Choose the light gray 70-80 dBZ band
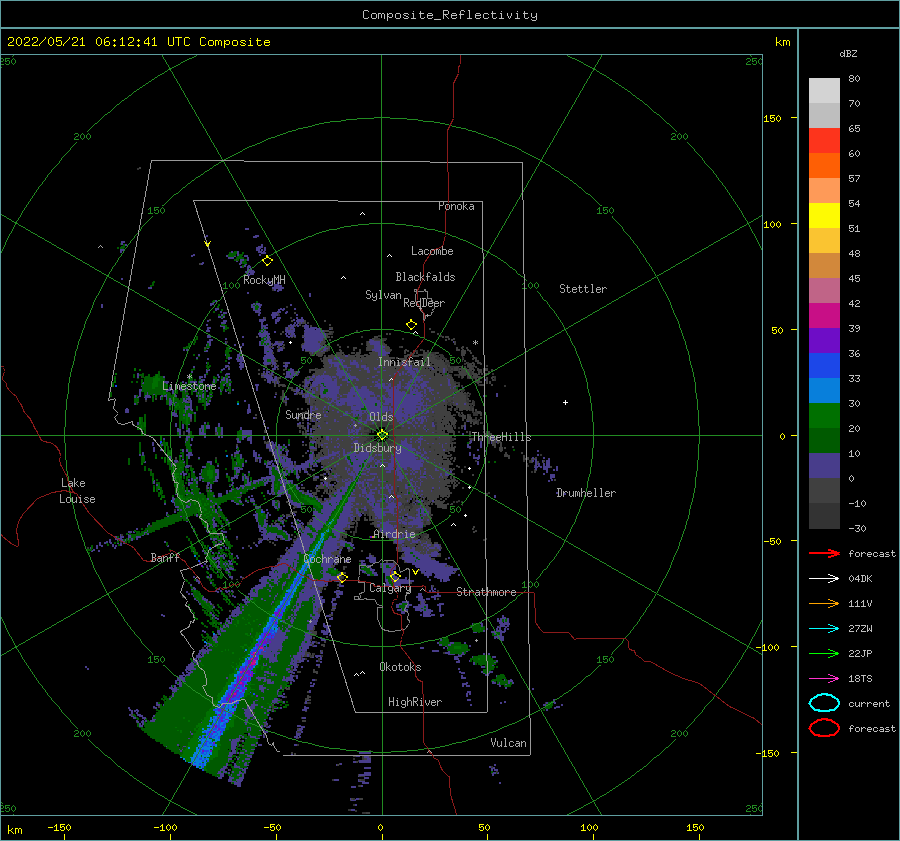Image resolution: width=900 pixels, height=841 pixels. (x=824, y=90)
